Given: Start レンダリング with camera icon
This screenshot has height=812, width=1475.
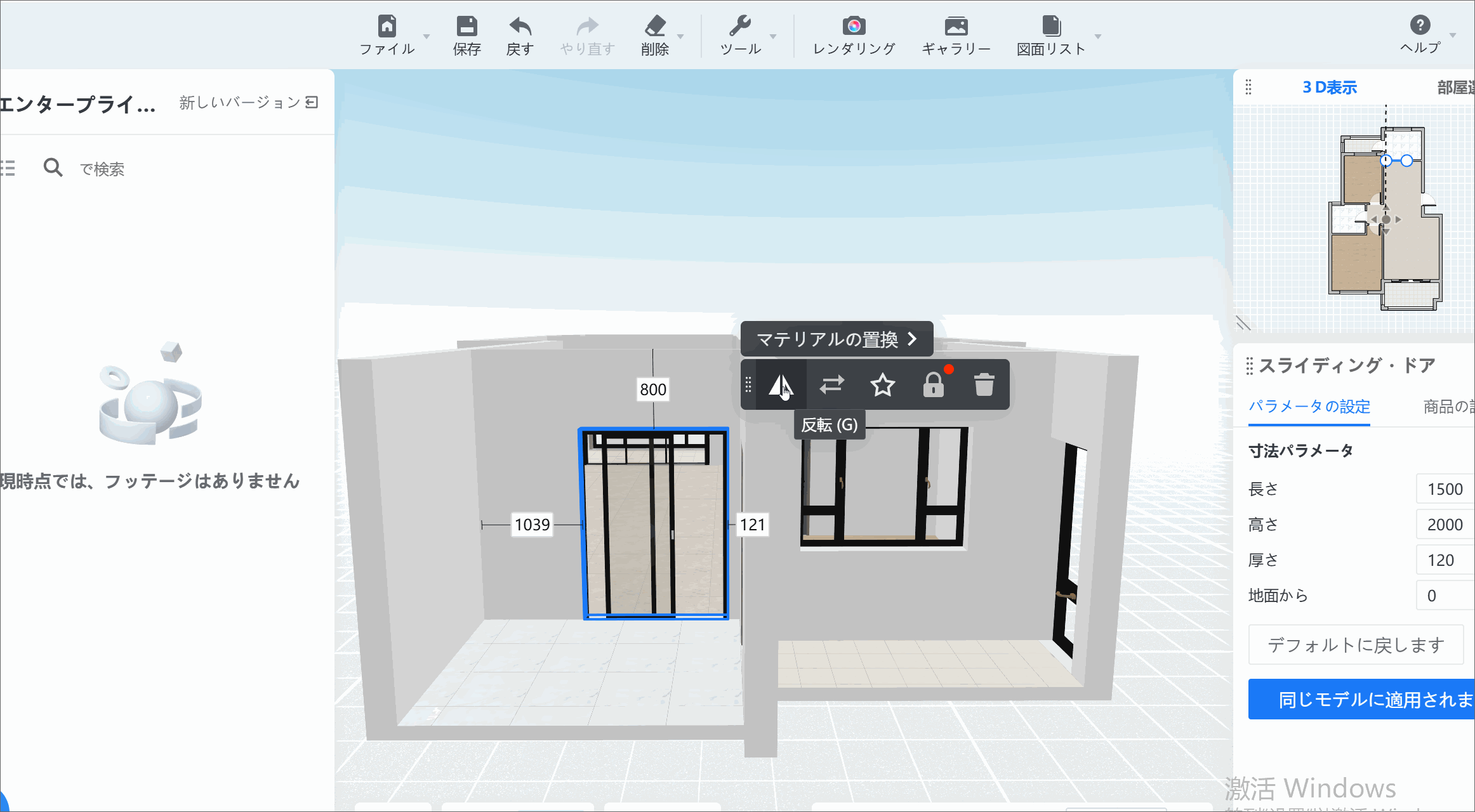Looking at the screenshot, I should [854, 27].
